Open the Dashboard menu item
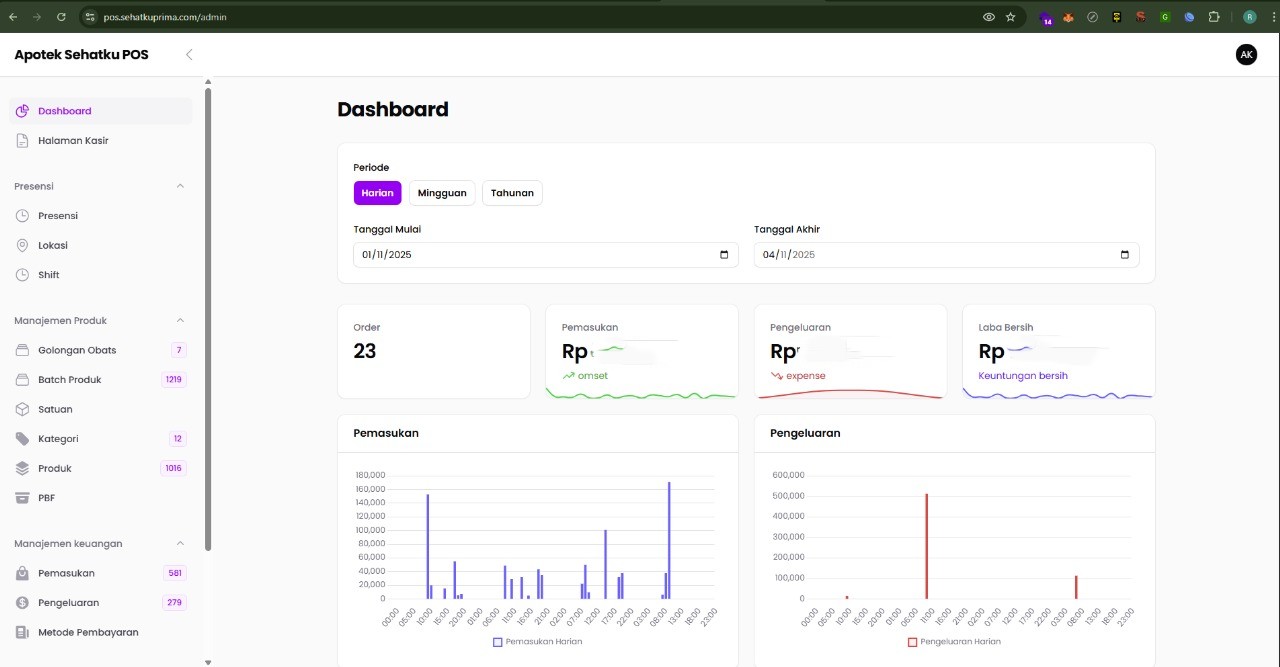 (65, 111)
